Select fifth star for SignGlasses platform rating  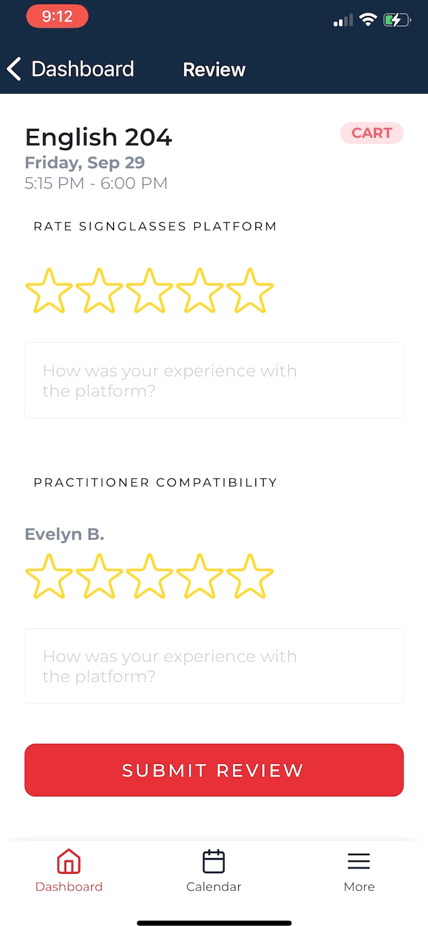pyautogui.click(x=250, y=290)
